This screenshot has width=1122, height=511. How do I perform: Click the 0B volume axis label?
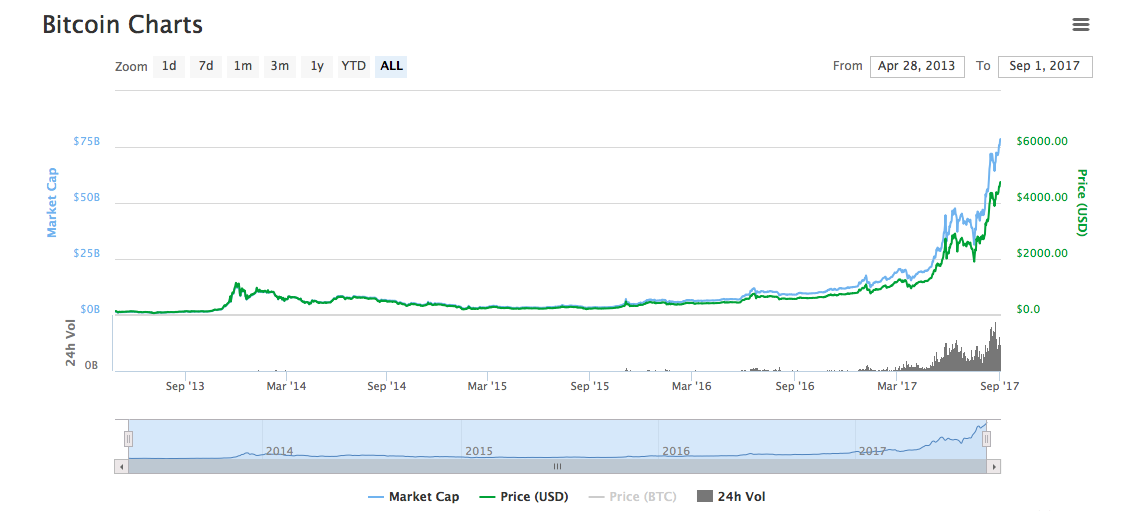click(x=92, y=366)
